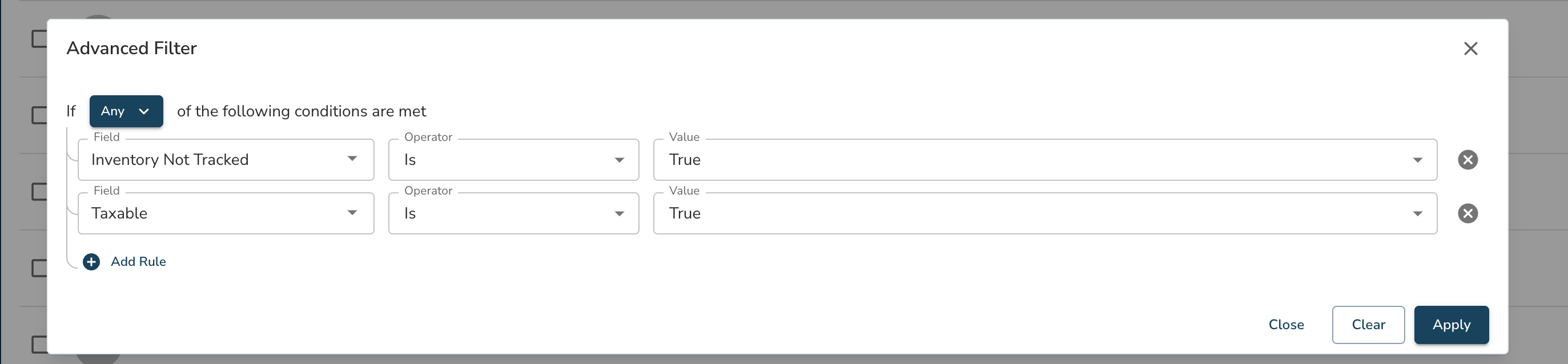
Task: Click the chevron inside the Any selector
Action: (144, 111)
